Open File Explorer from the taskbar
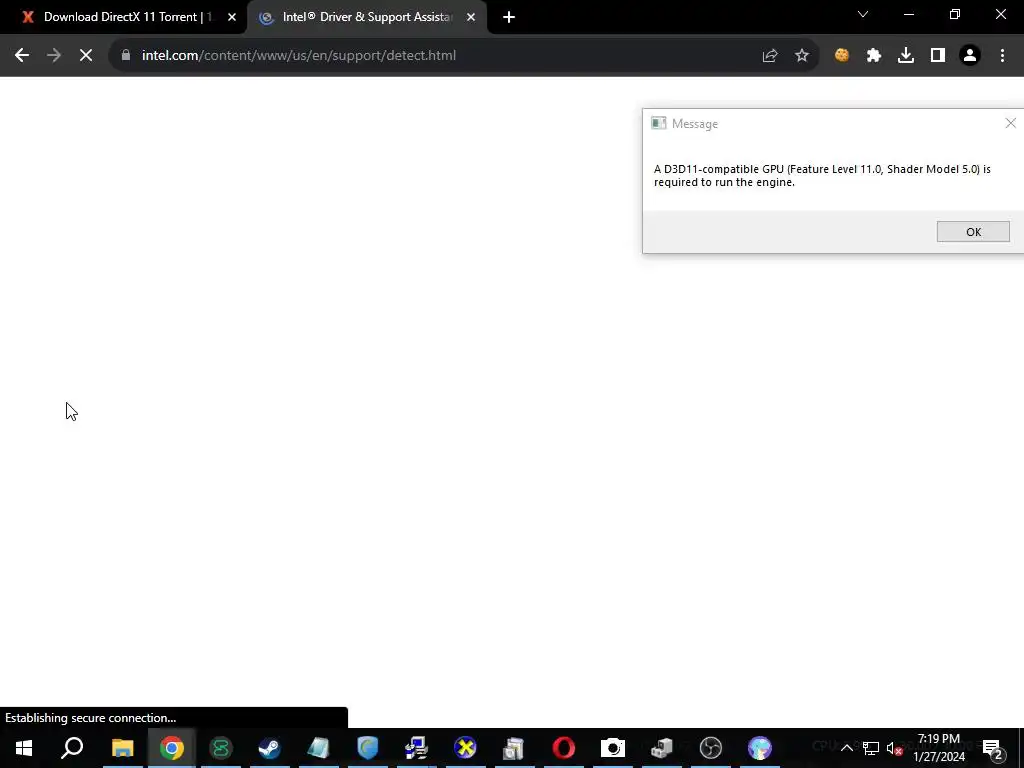 tap(122, 748)
